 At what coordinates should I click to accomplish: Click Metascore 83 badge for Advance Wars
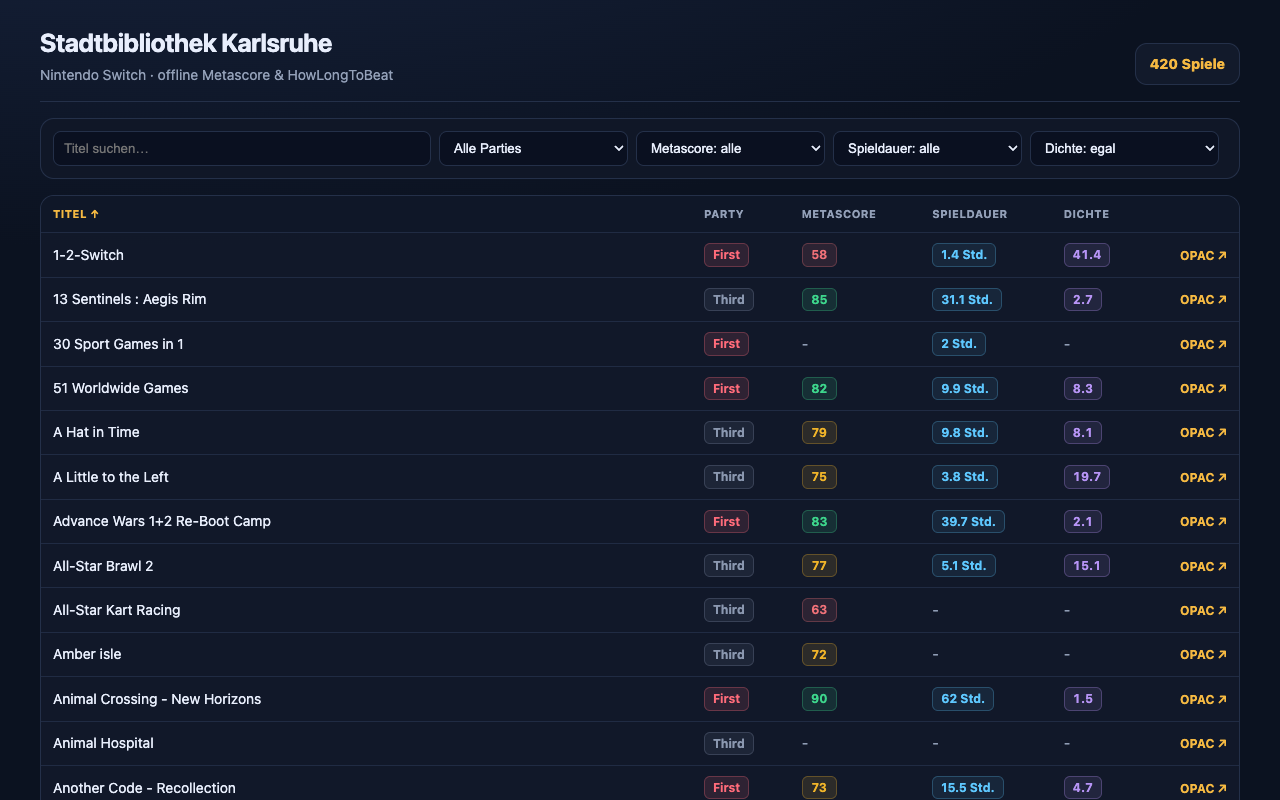coord(819,521)
